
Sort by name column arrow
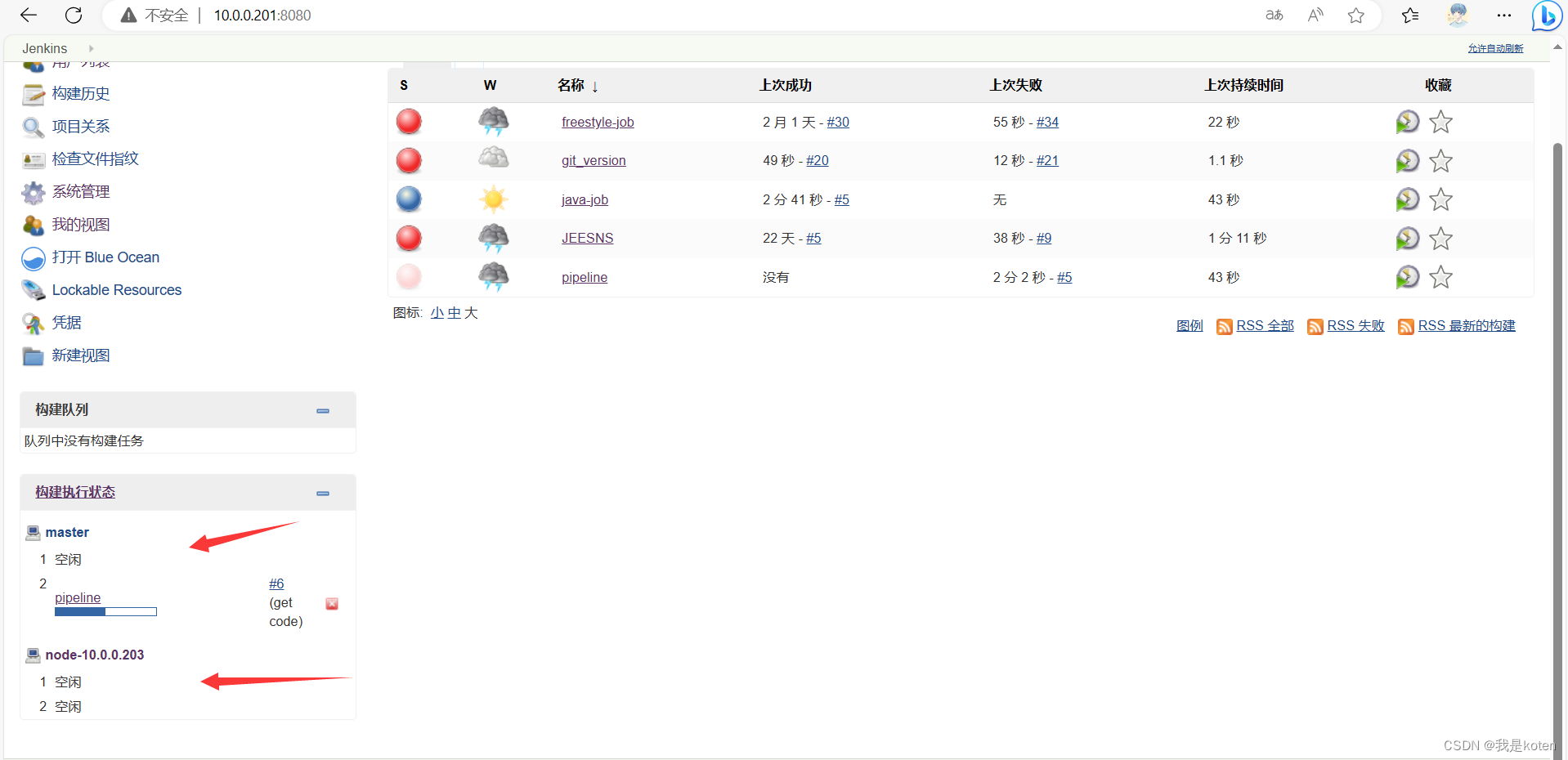pyautogui.click(x=595, y=87)
